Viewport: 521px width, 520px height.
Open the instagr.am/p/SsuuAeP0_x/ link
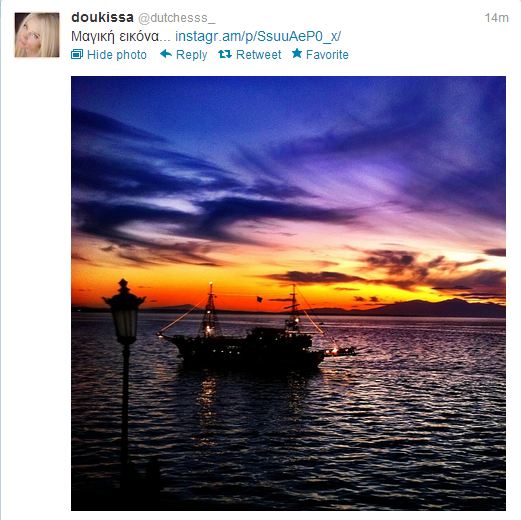[258, 36]
